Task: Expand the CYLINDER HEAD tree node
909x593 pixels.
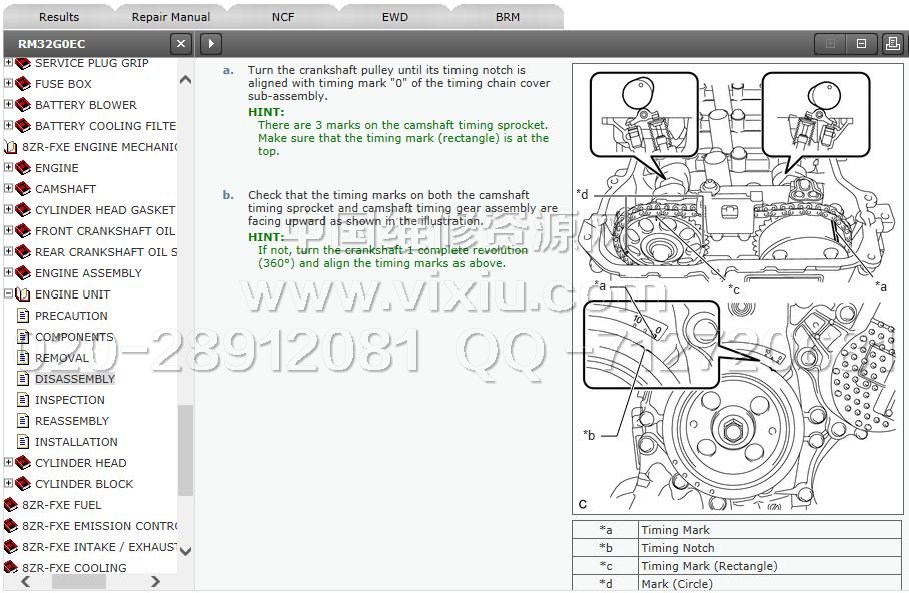Action: [x=9, y=463]
